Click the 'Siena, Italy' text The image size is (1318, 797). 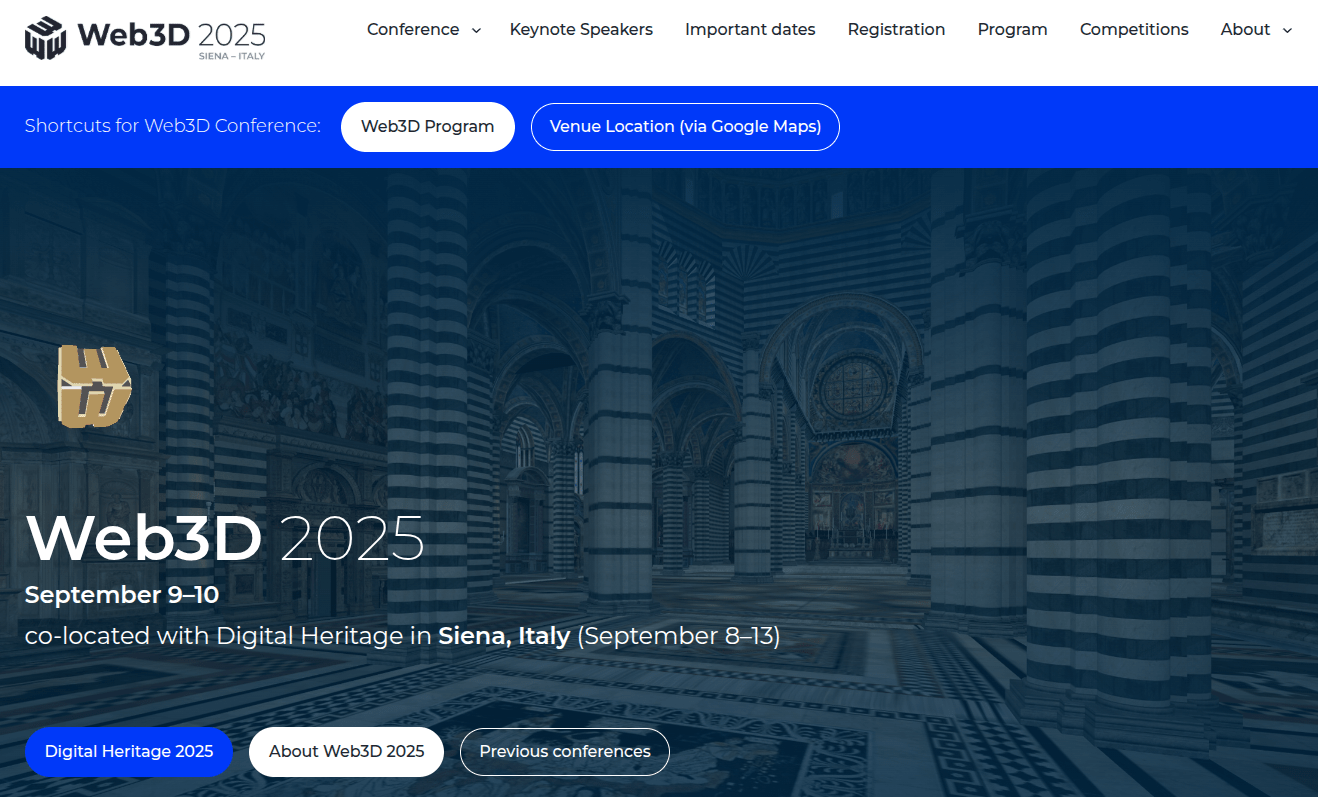point(504,636)
